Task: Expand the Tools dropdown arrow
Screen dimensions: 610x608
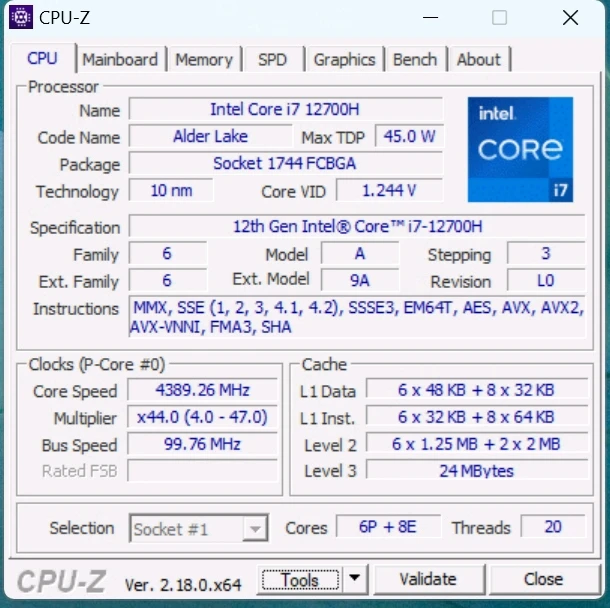Action: click(356, 579)
